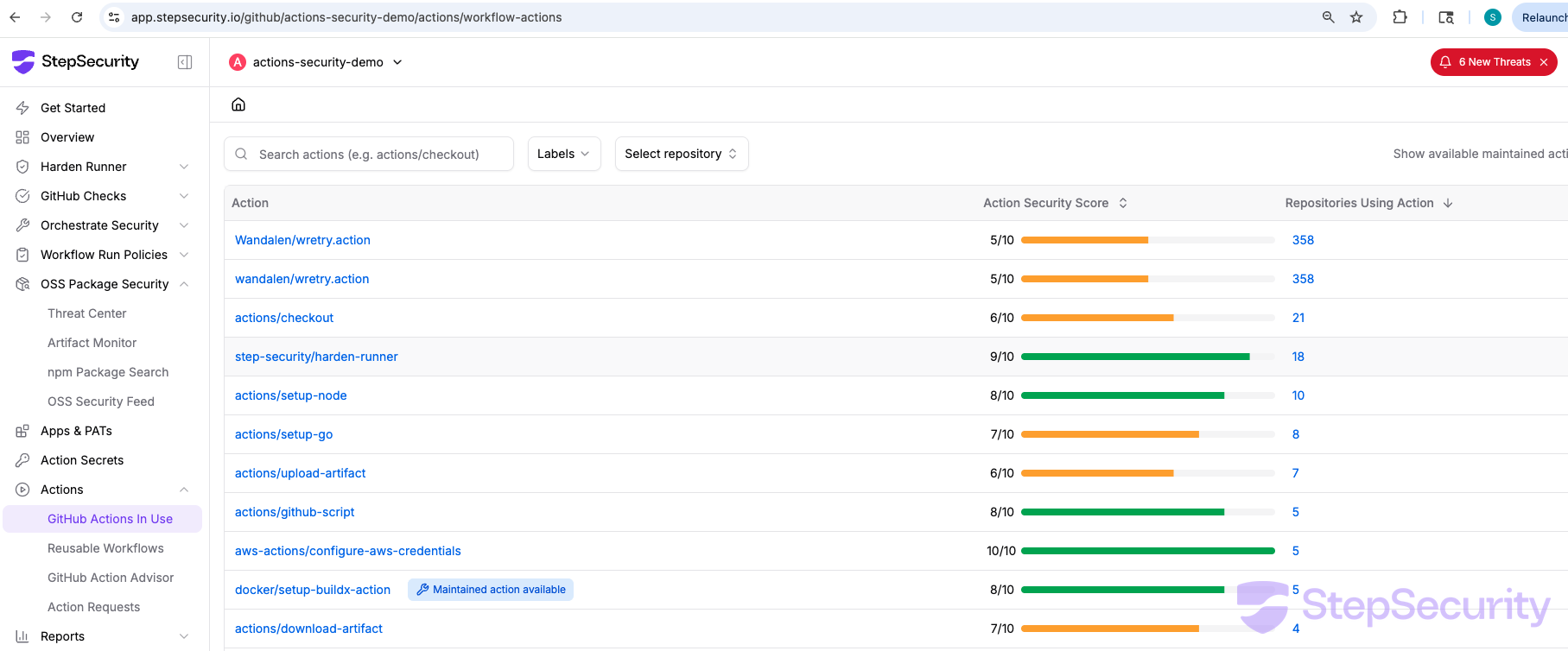
Task: Reload the browser page
Action: [77, 17]
